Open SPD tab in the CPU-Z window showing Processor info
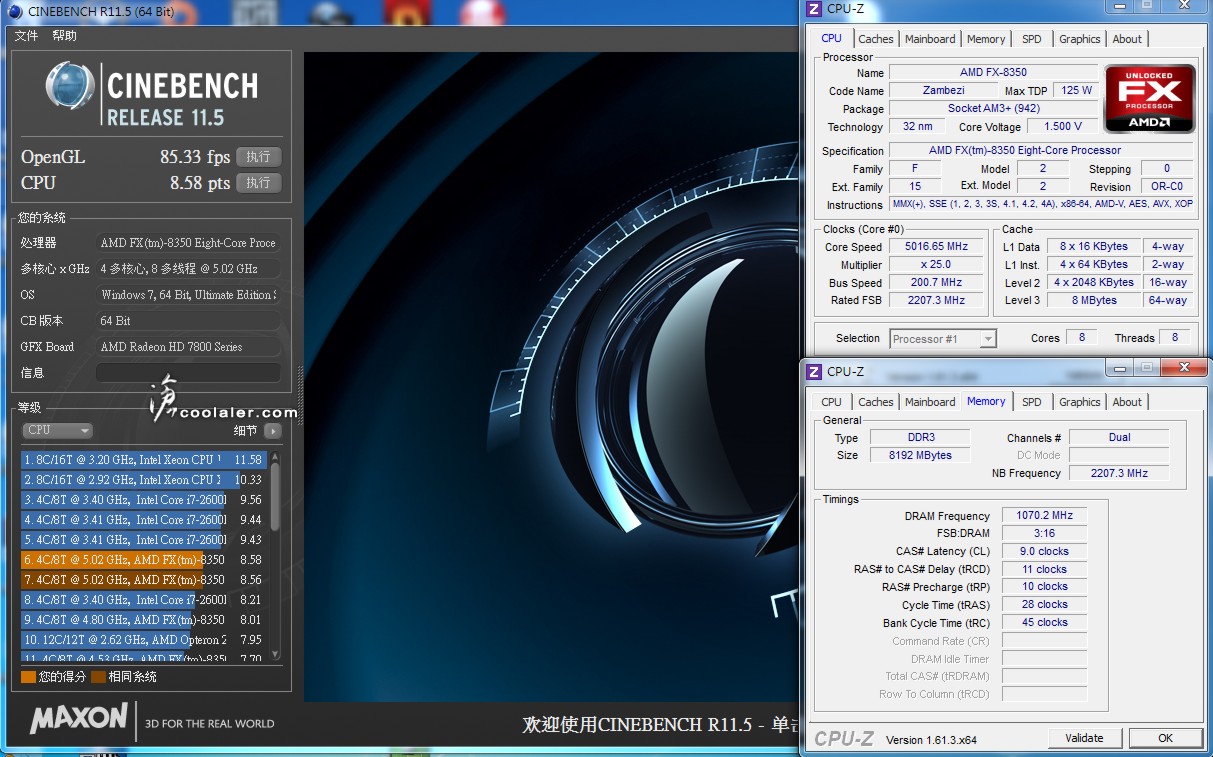This screenshot has width=1213, height=757. pyautogui.click(x=1032, y=39)
